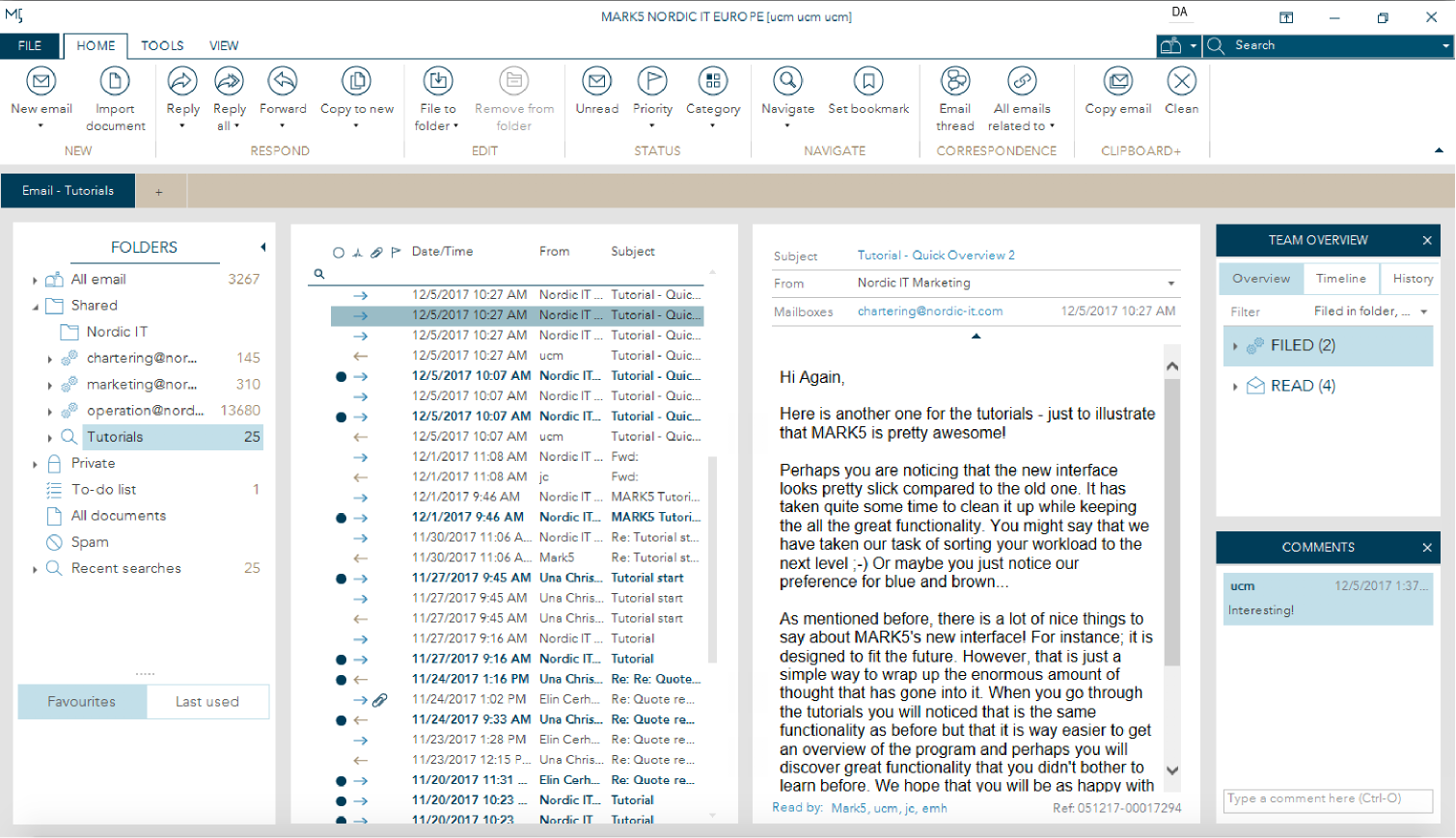Click the ribbon display options icon

point(1286,17)
